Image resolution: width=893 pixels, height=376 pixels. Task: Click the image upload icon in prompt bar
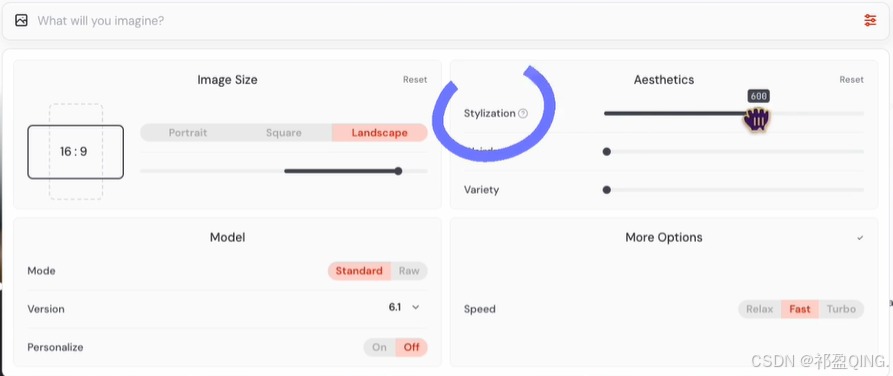tap(21, 21)
